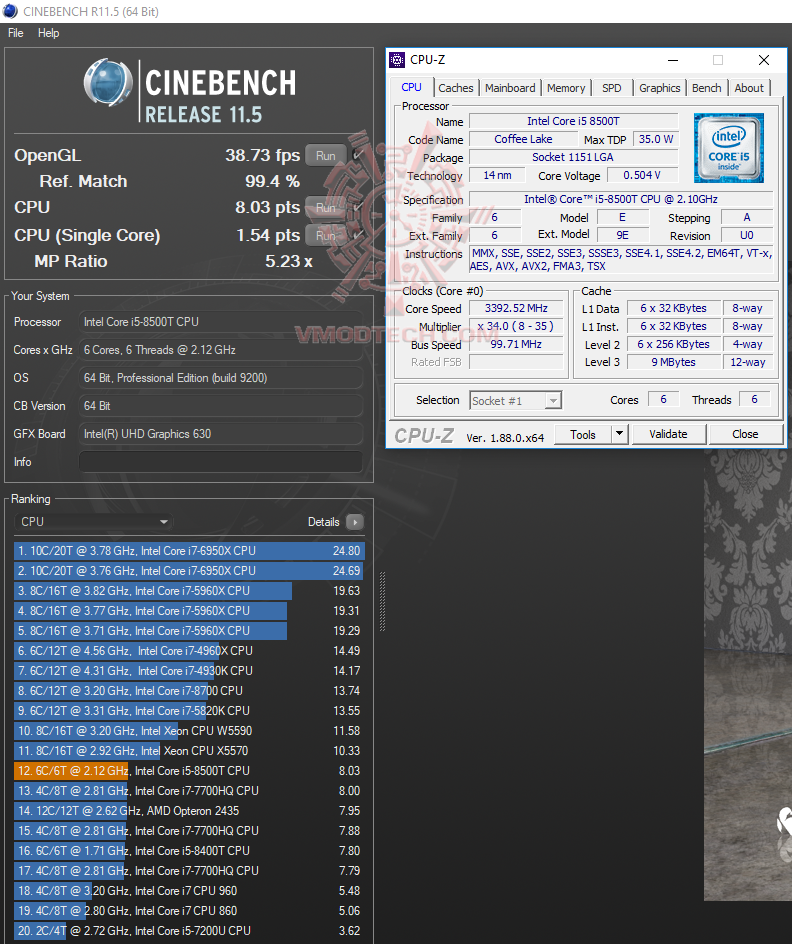Viewport: 792px width, 944px height.
Task: Click the Cinebench sphere logo icon
Action: tap(108, 82)
